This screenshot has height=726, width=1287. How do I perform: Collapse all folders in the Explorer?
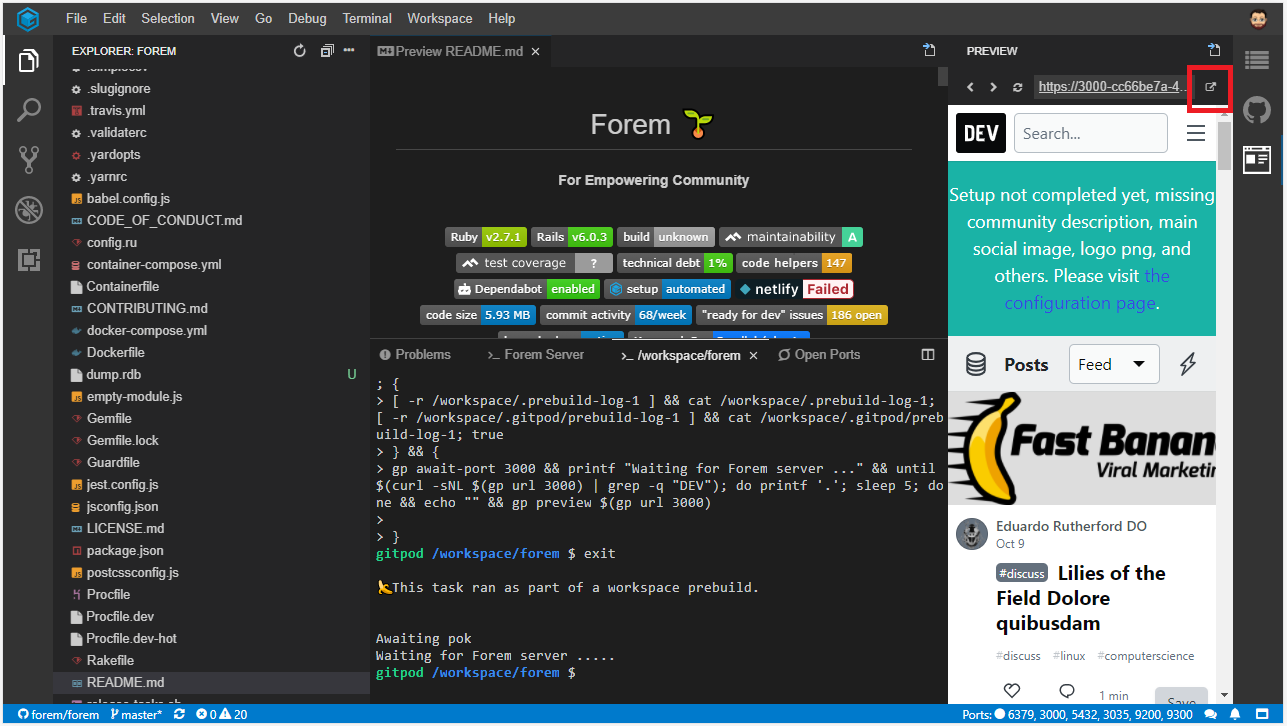click(327, 50)
